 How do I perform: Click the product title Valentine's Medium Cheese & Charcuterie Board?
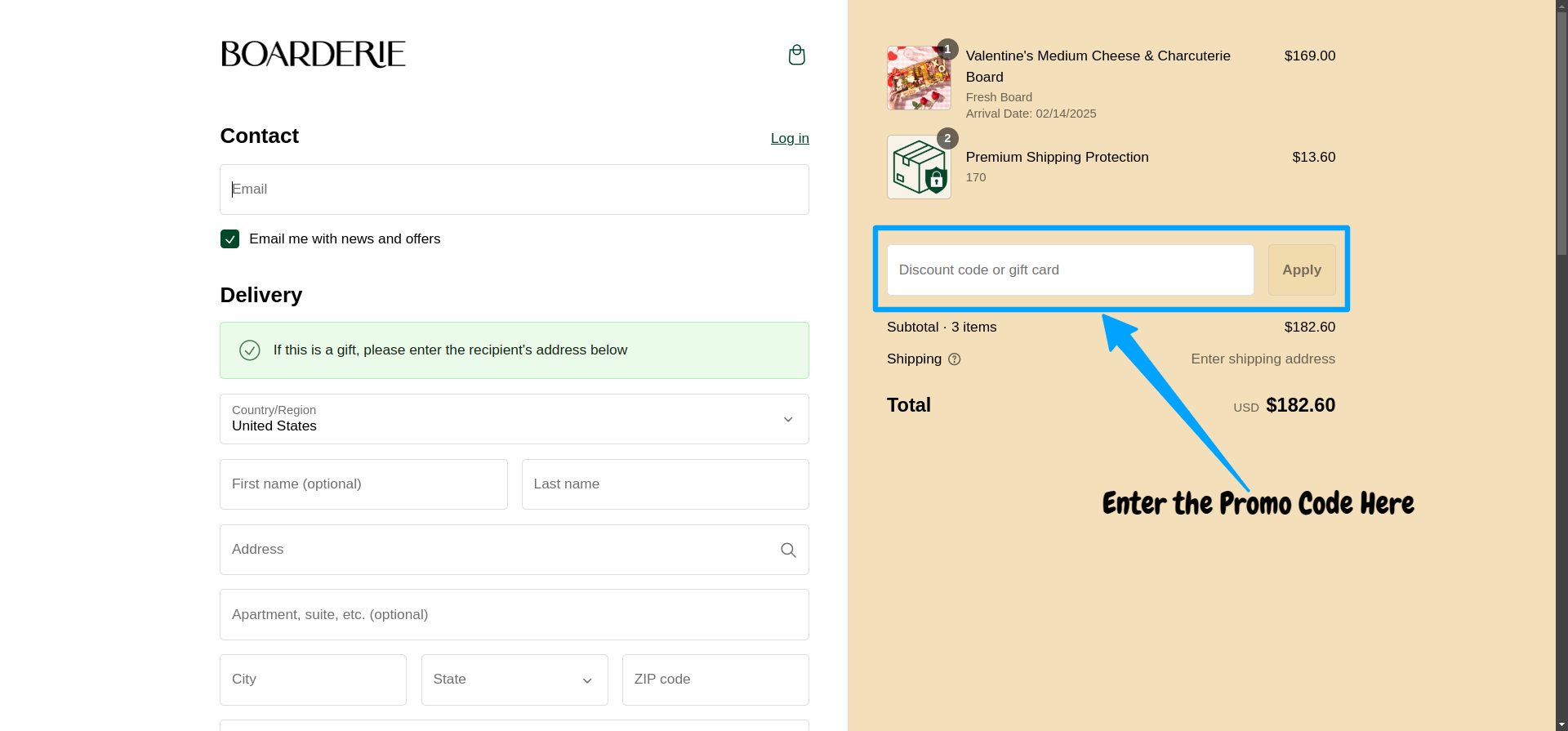click(x=1098, y=66)
